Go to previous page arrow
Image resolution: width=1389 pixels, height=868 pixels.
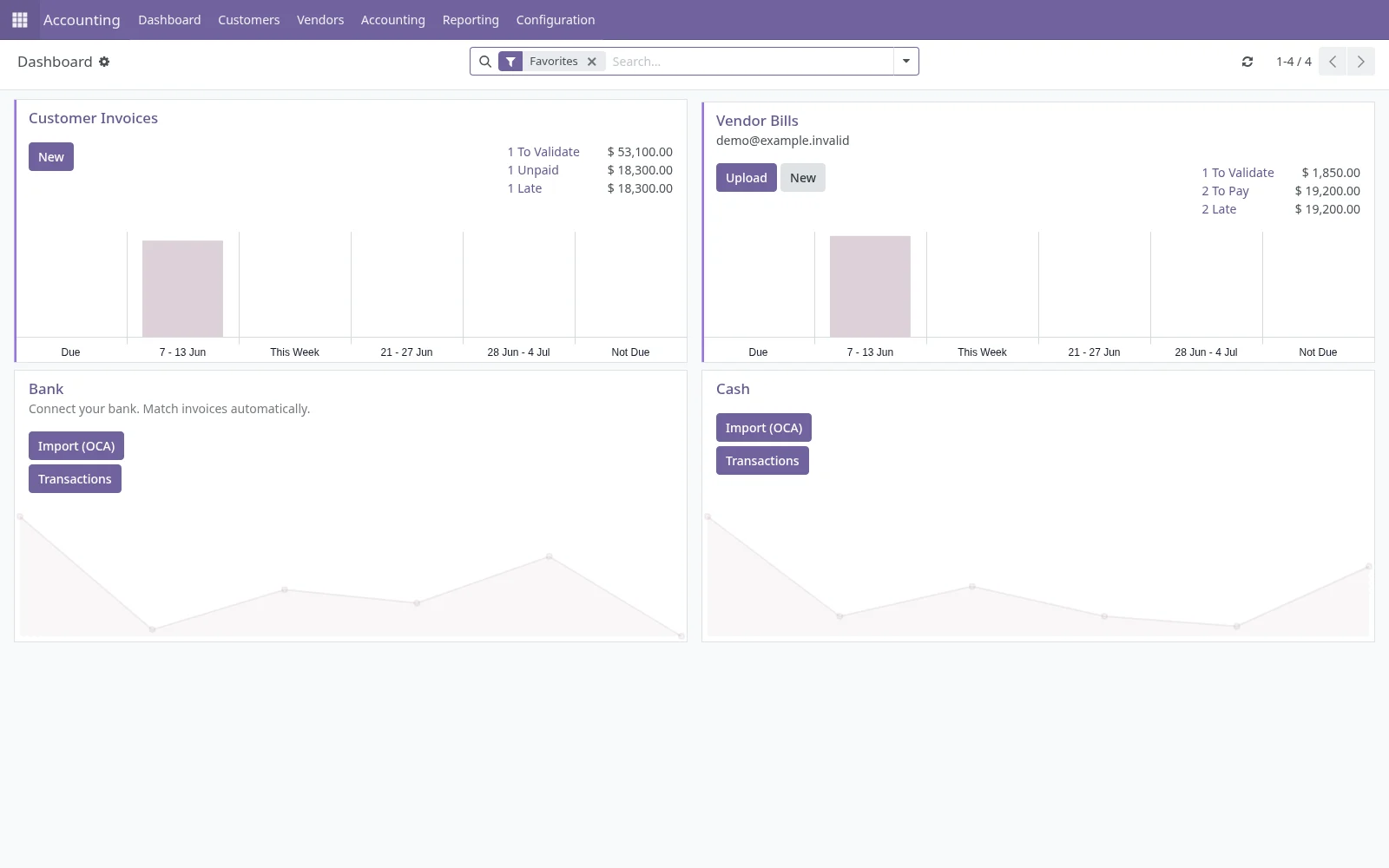tap(1333, 62)
